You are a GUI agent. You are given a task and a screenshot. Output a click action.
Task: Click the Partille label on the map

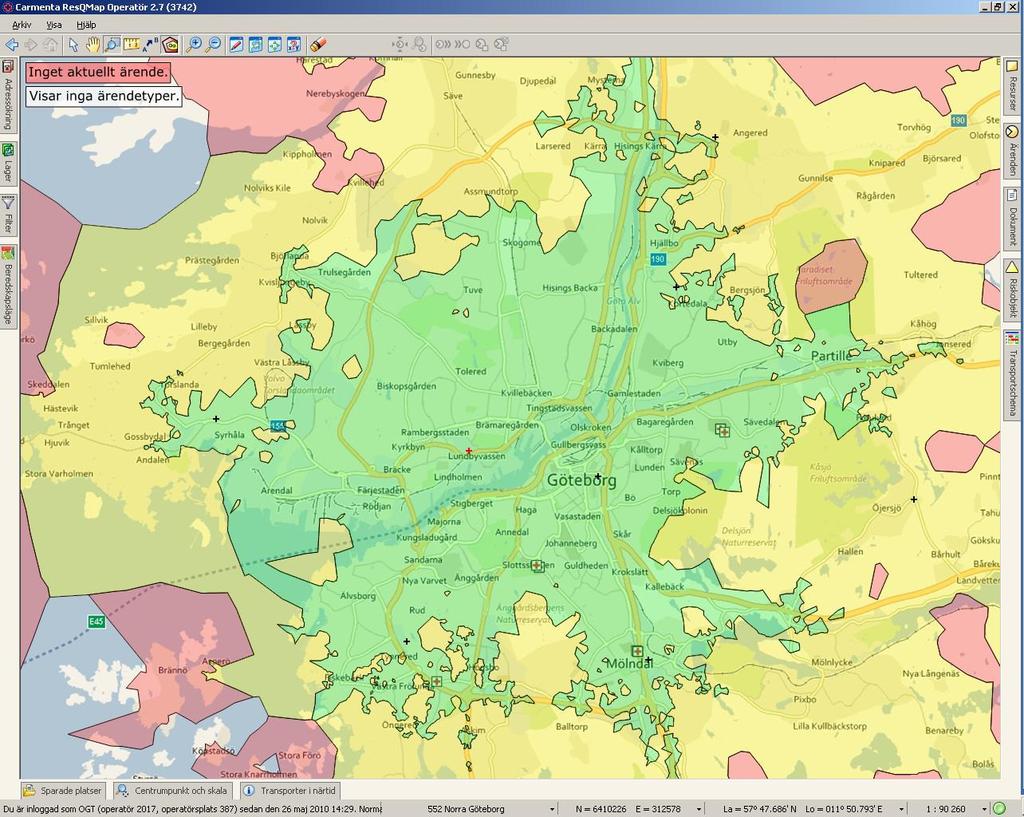point(831,356)
